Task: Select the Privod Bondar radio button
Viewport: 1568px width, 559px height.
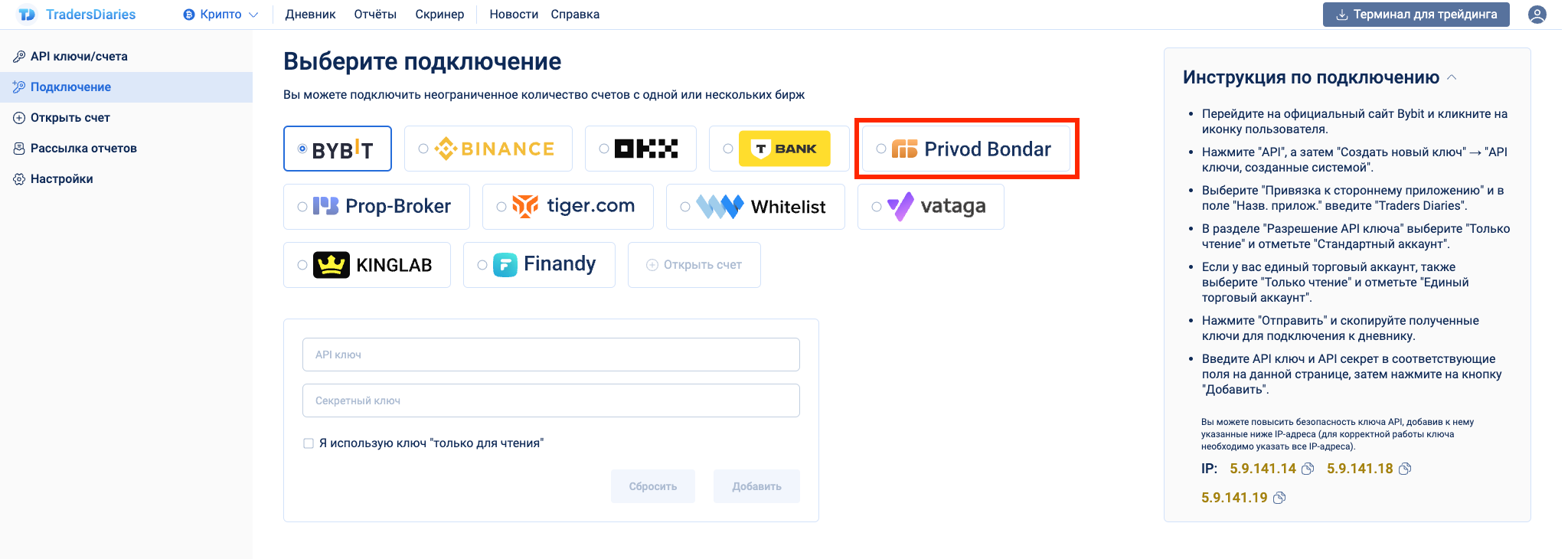Action: (881, 149)
